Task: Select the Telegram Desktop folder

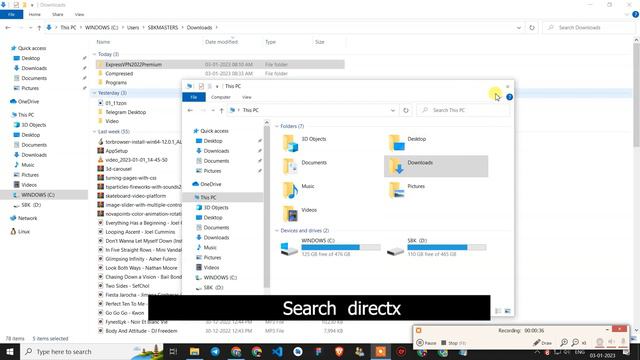Action: pos(126,112)
